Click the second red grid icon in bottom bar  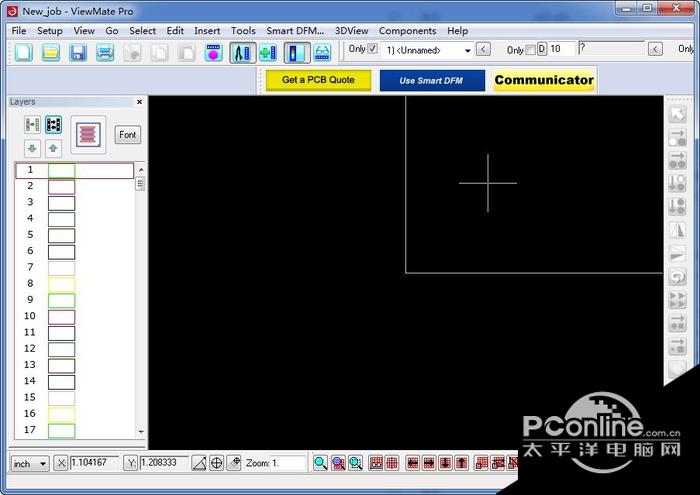pyautogui.click(x=392, y=463)
